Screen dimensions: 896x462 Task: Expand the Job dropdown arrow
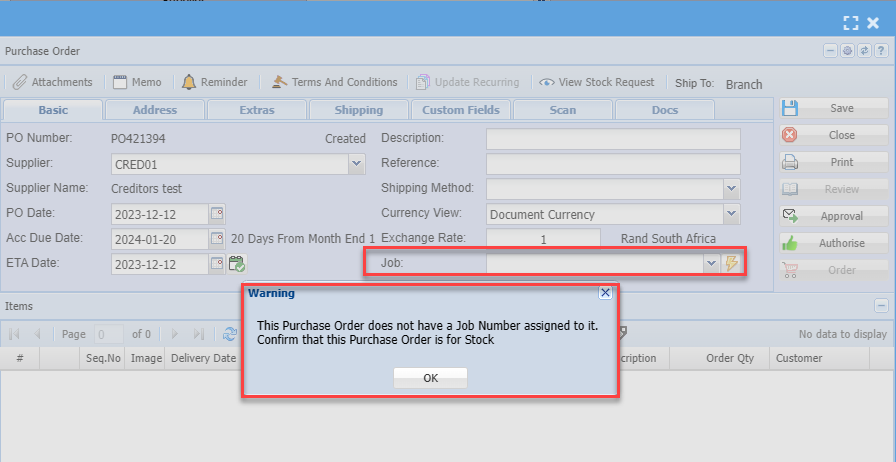point(711,264)
